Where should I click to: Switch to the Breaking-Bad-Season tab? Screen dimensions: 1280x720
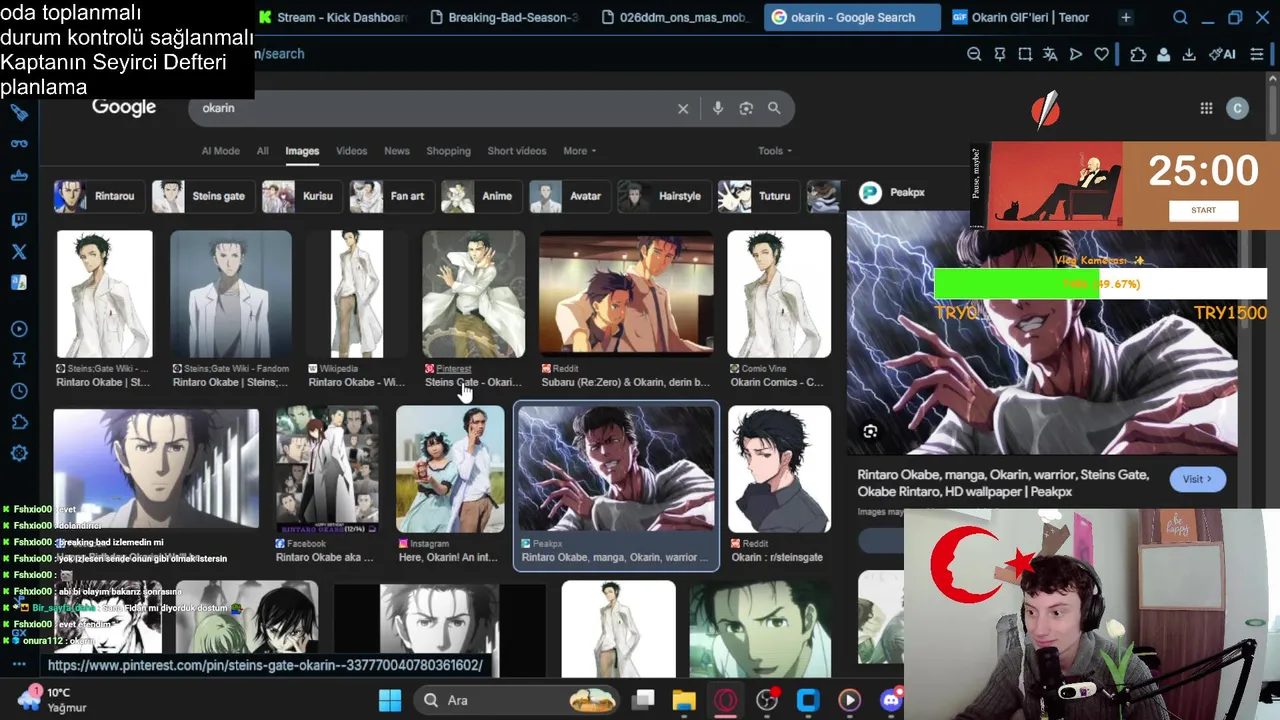point(503,17)
